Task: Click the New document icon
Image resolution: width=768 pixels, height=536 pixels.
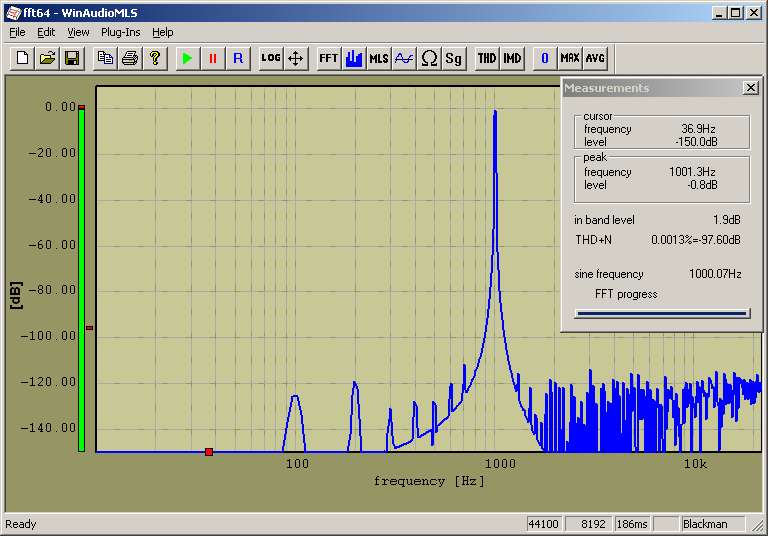Action: 22,58
